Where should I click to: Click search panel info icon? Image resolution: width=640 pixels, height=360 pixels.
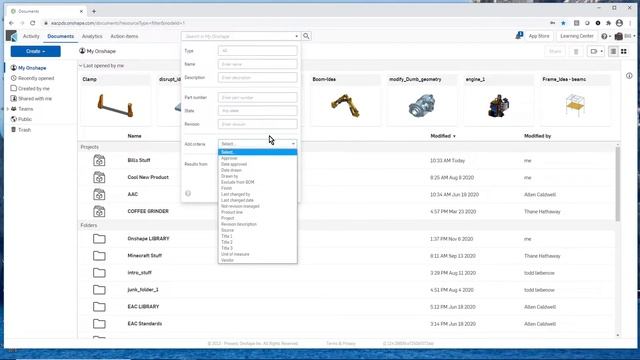(x=188, y=193)
